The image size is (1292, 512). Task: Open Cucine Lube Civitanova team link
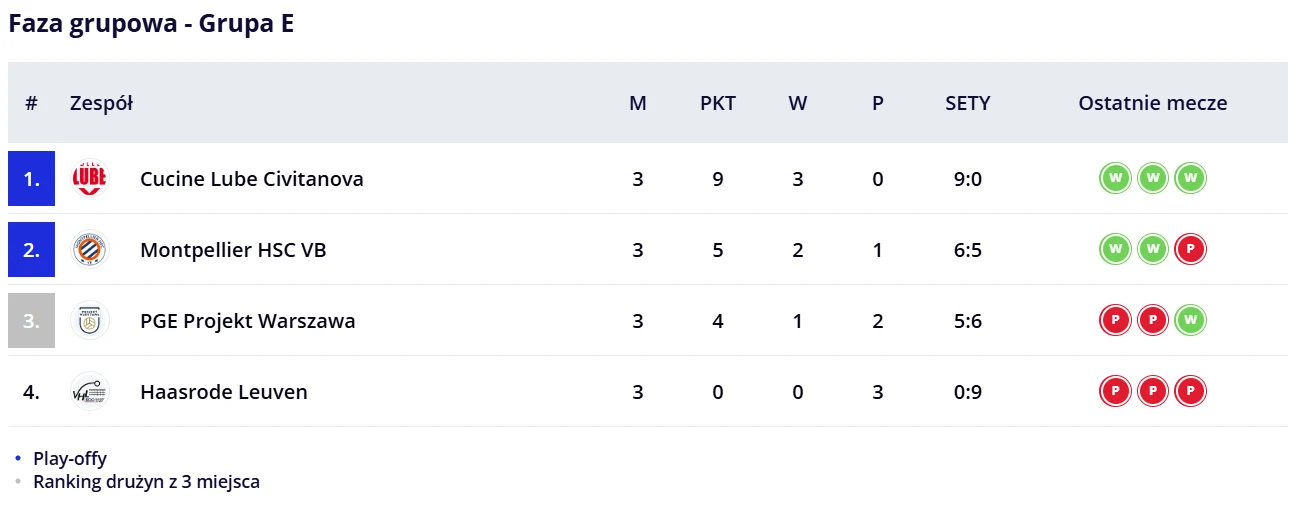pyautogui.click(x=252, y=179)
